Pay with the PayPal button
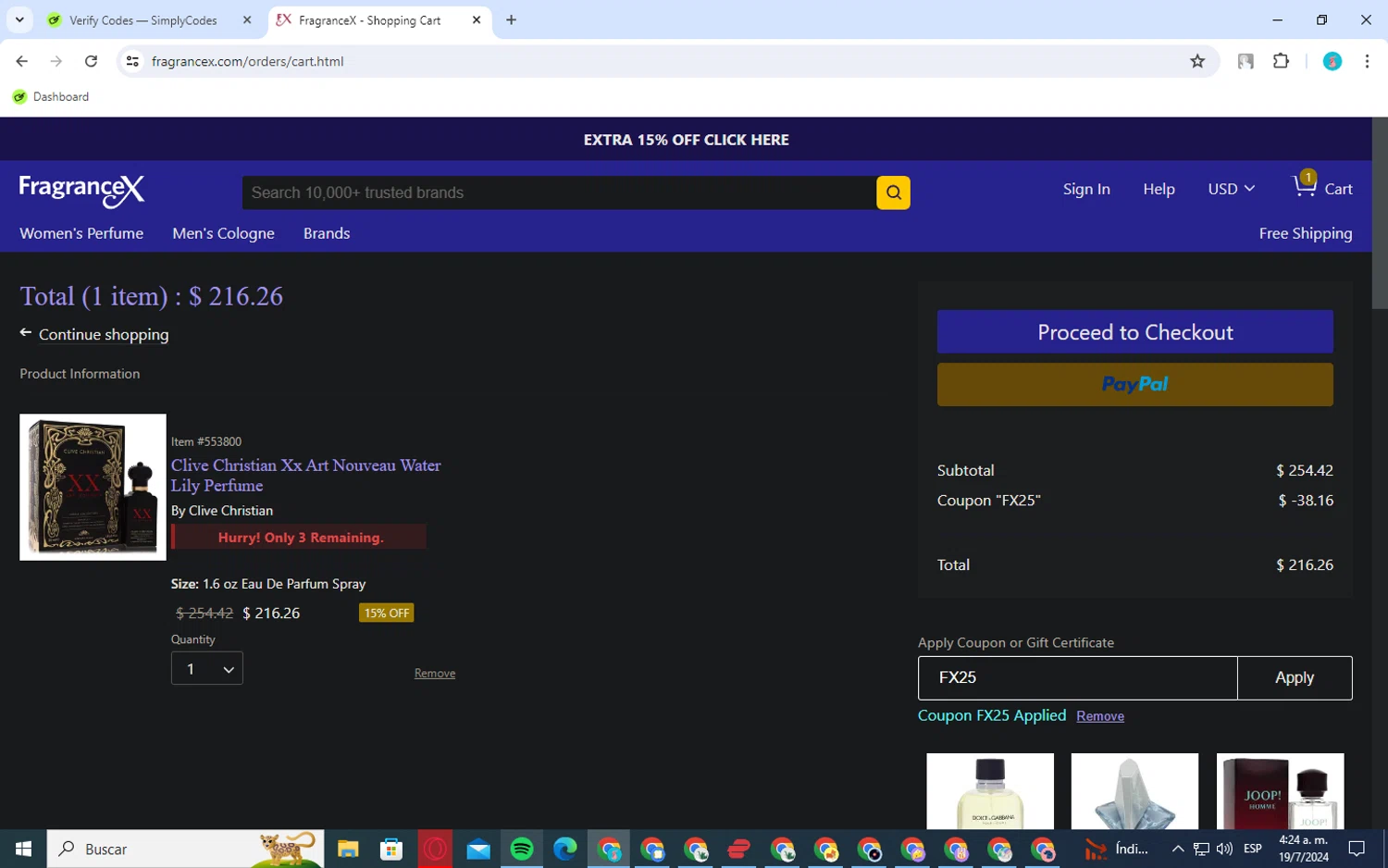 pos(1134,384)
